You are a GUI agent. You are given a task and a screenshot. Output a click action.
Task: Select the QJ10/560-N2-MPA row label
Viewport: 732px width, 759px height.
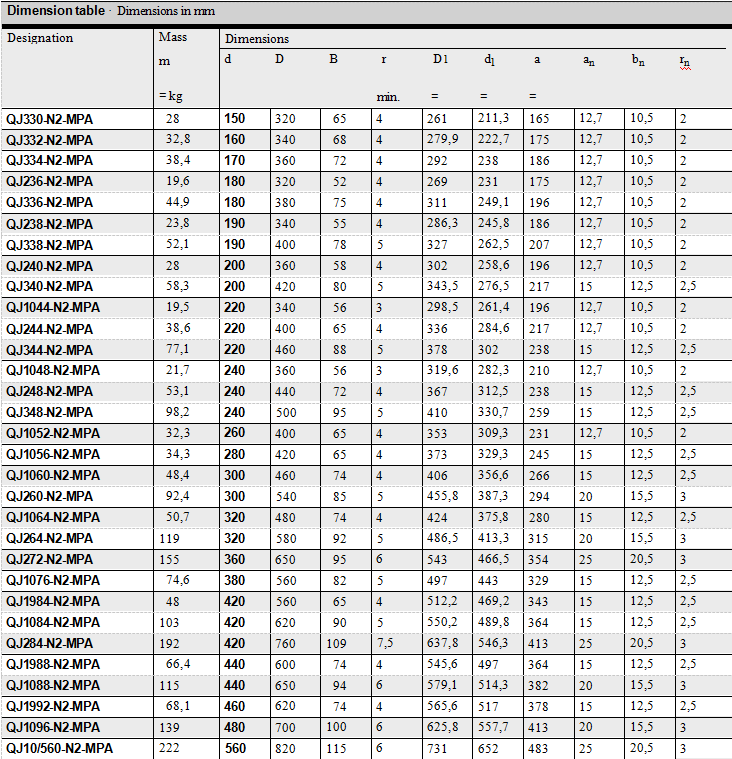60,749
